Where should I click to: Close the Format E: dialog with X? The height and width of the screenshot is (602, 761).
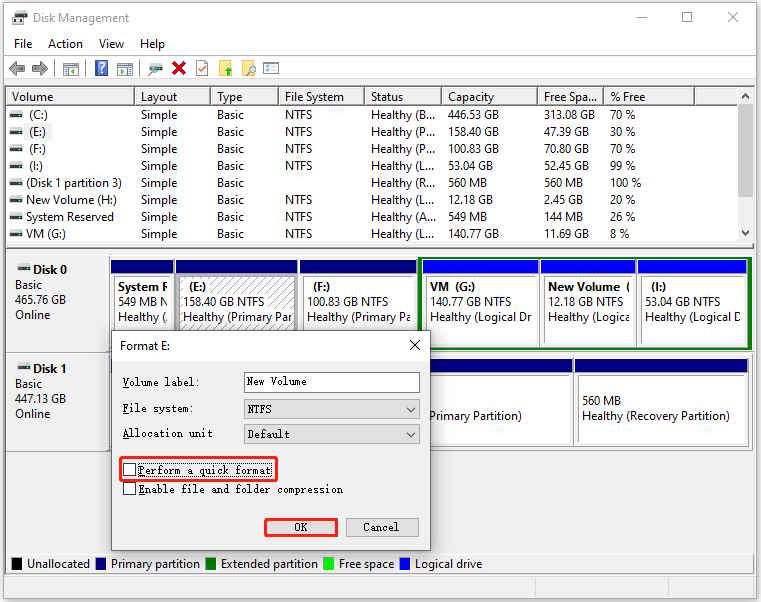tap(415, 345)
